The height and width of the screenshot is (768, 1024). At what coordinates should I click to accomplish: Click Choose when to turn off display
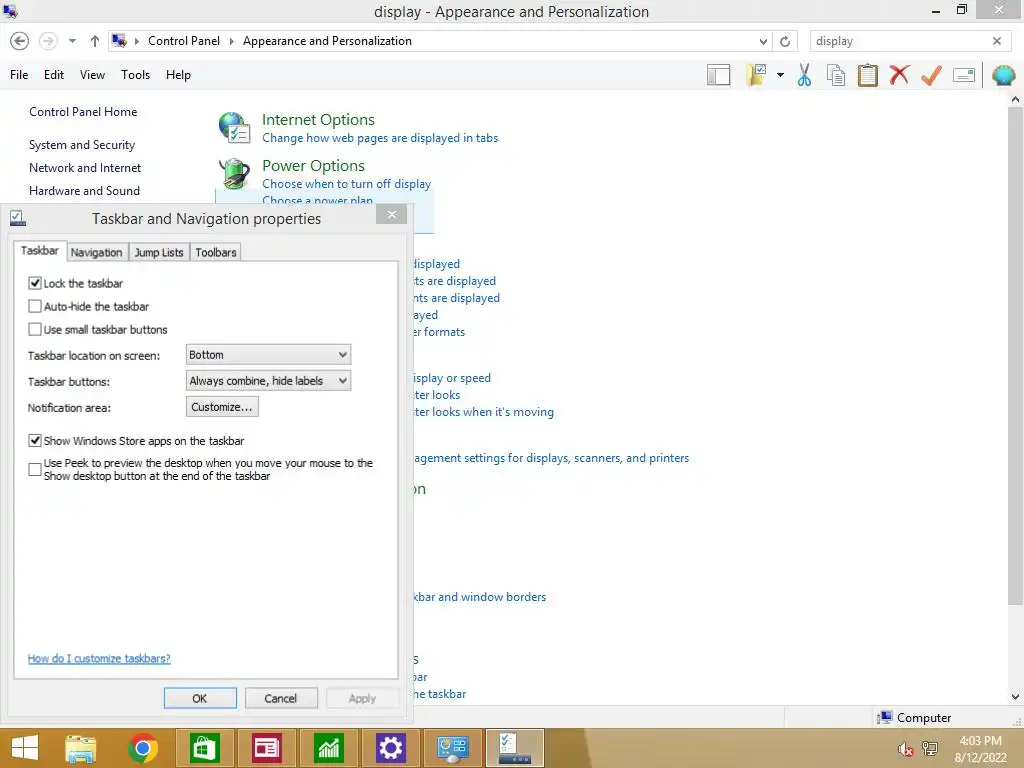tap(347, 184)
